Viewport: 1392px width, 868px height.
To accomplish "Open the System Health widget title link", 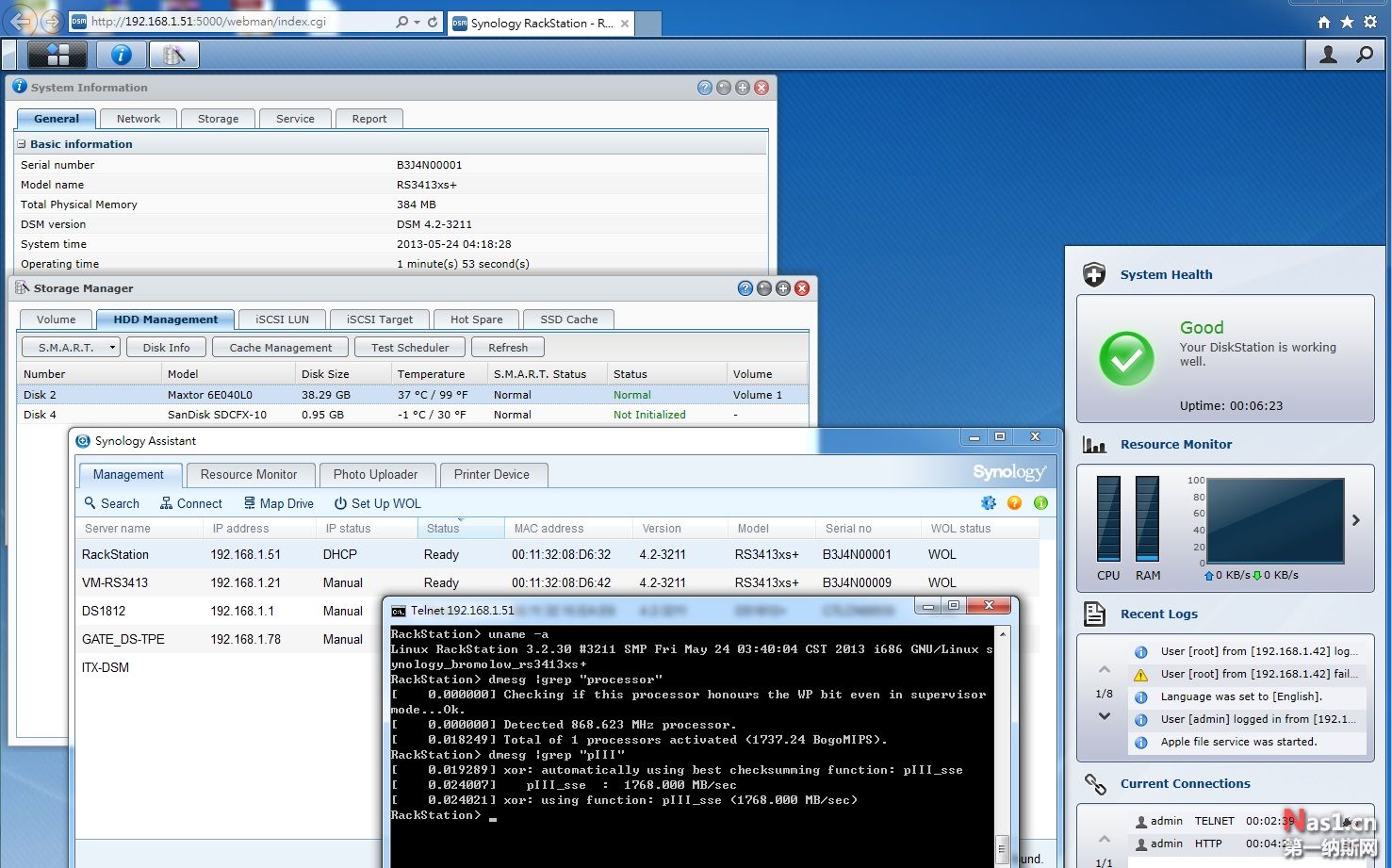I will [1166, 275].
